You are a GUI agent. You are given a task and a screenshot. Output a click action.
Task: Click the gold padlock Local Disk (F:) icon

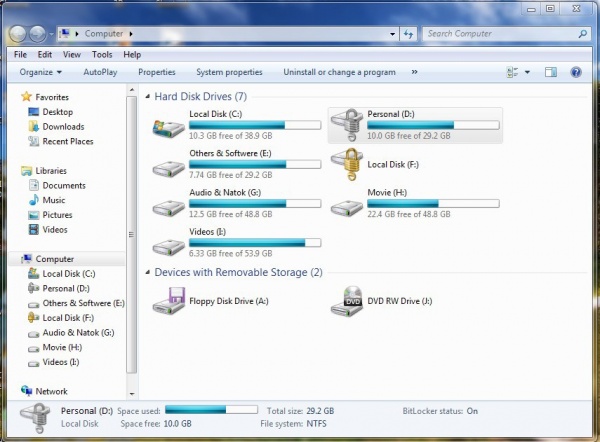[347, 164]
